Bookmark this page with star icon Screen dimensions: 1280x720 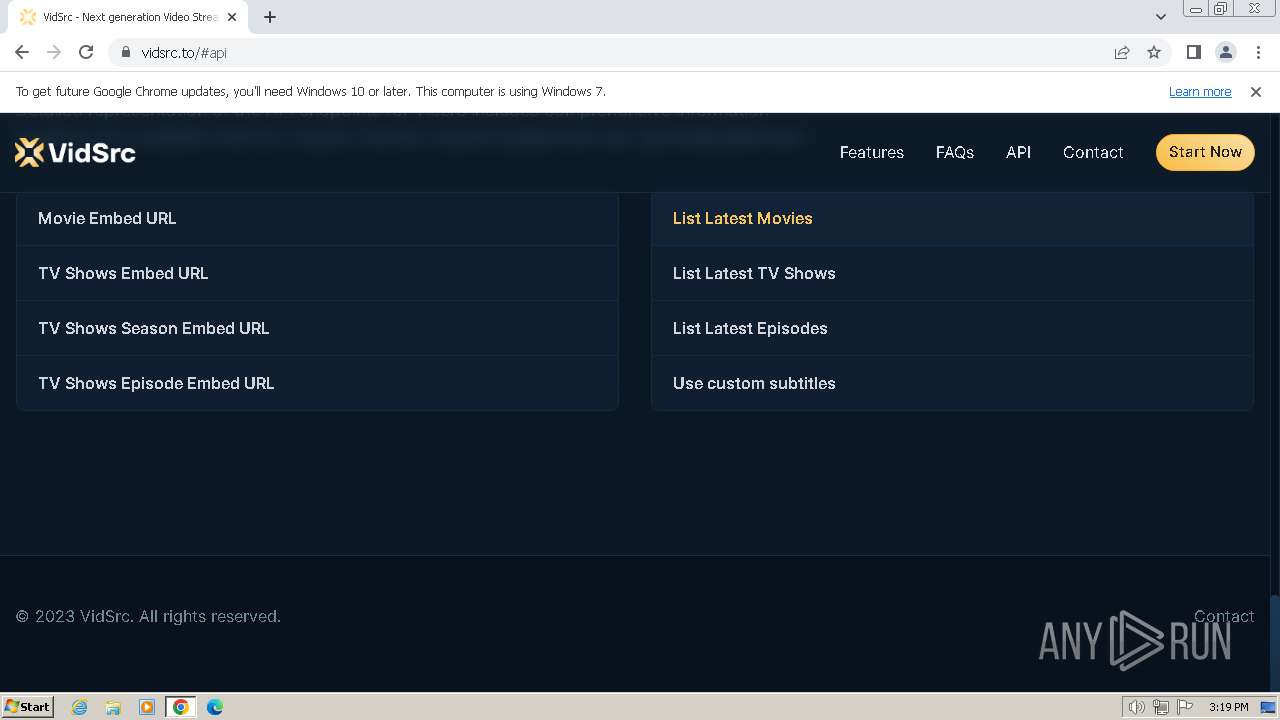tap(1154, 52)
